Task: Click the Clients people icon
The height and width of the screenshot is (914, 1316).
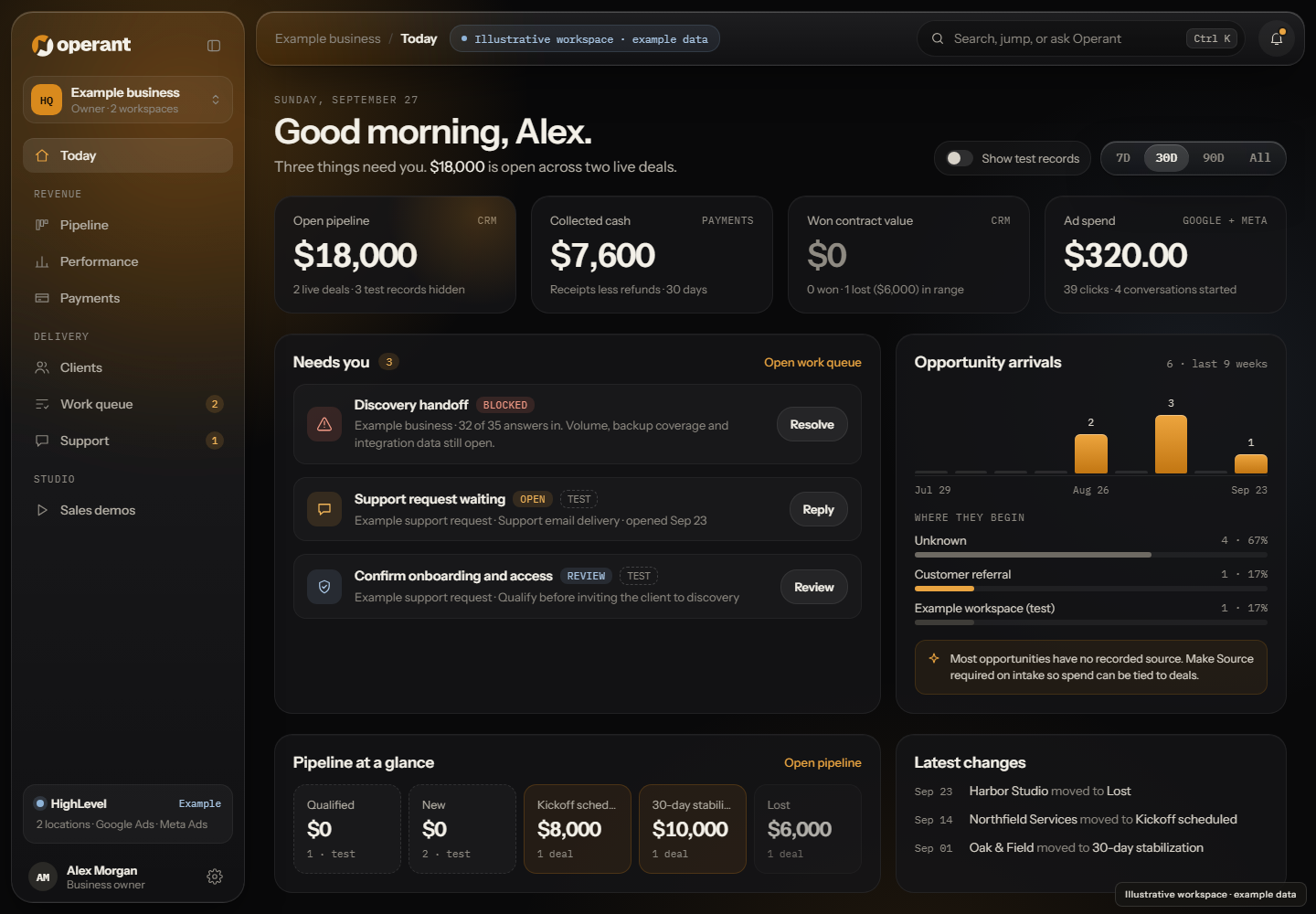Action: click(x=42, y=367)
